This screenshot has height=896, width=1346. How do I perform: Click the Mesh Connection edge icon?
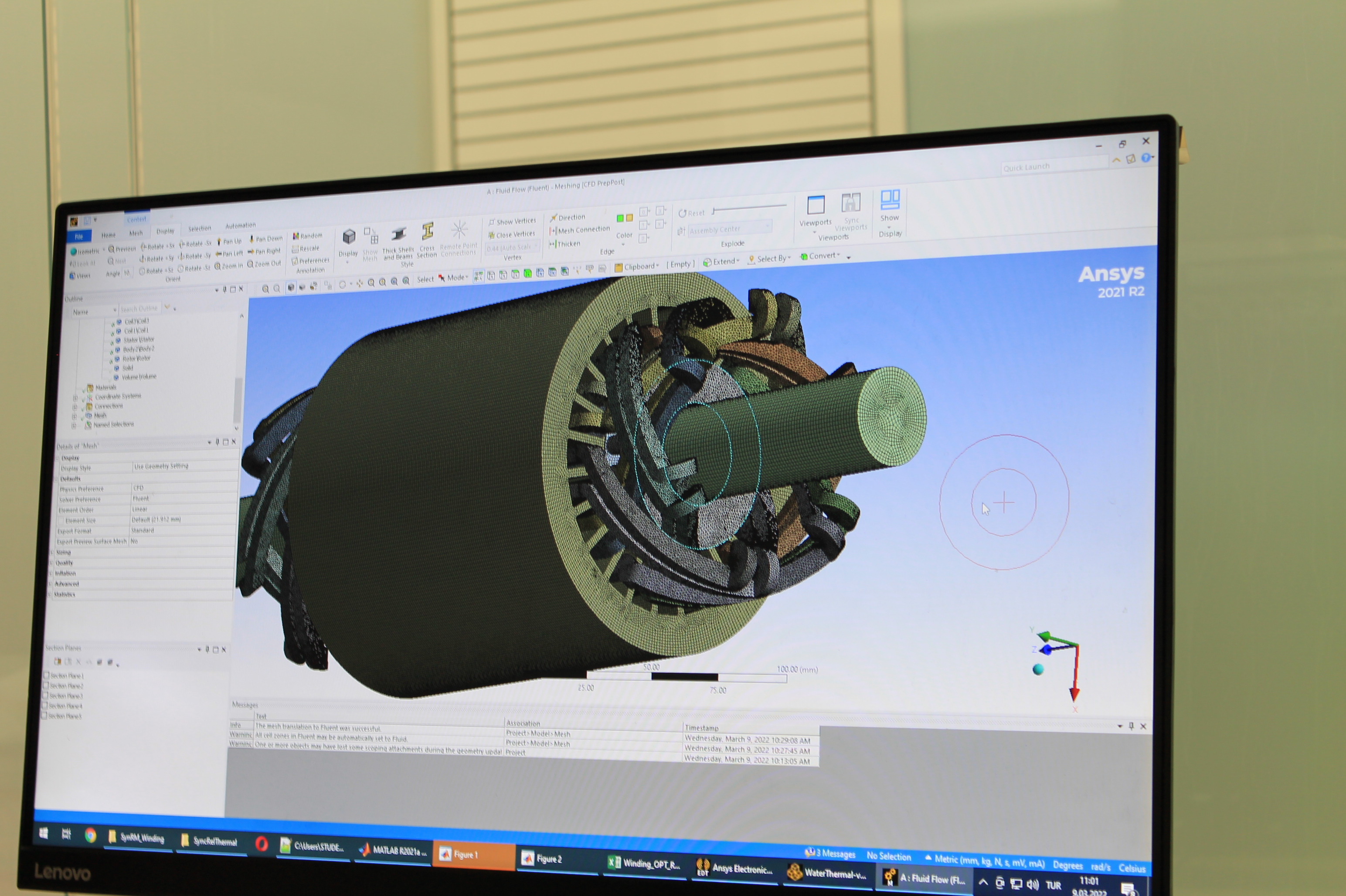[553, 231]
